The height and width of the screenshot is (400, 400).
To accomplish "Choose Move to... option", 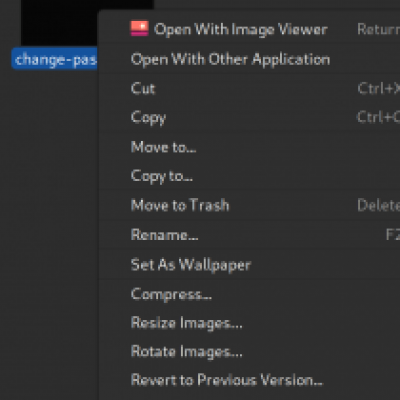I will [x=163, y=147].
